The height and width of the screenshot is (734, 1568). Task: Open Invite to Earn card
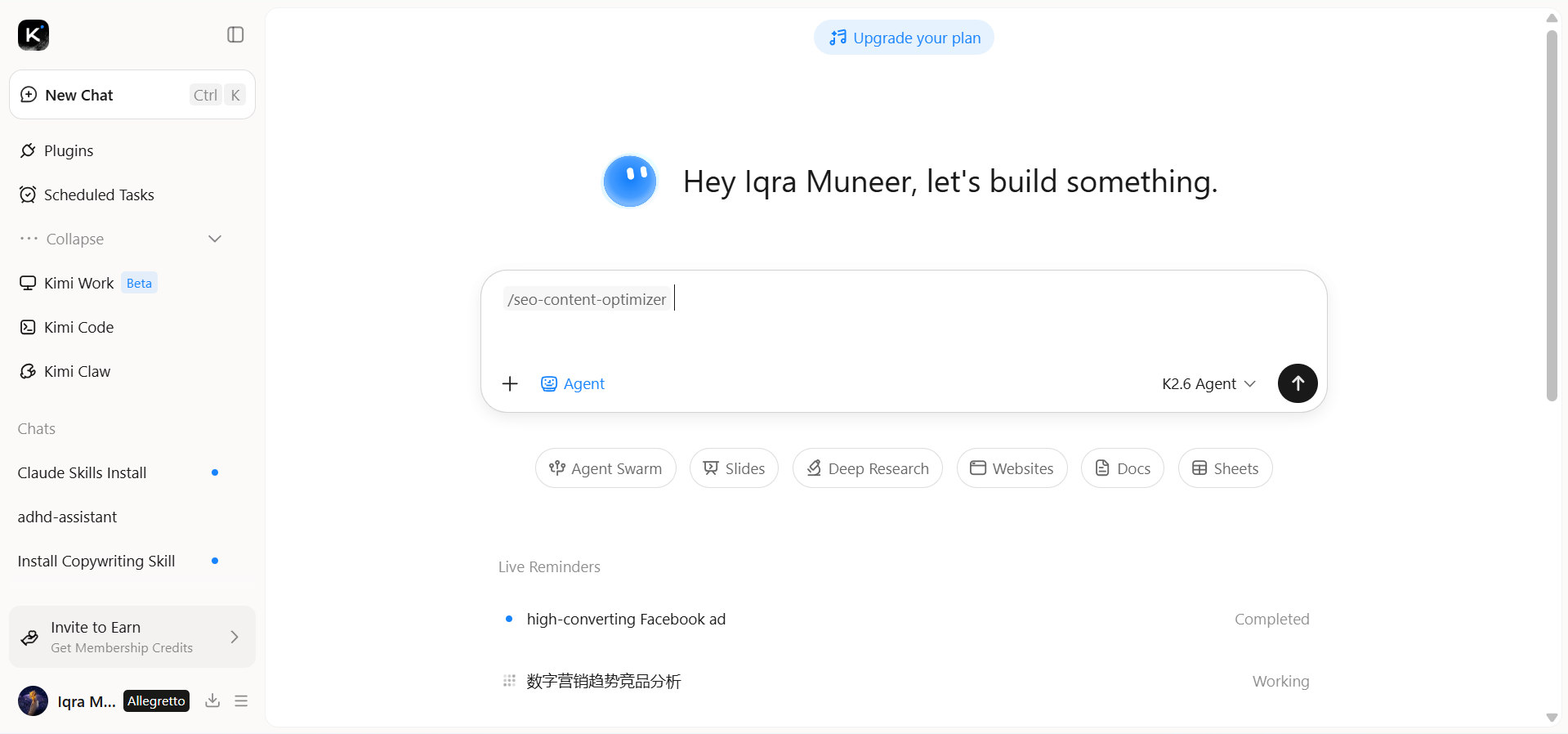[x=132, y=637]
